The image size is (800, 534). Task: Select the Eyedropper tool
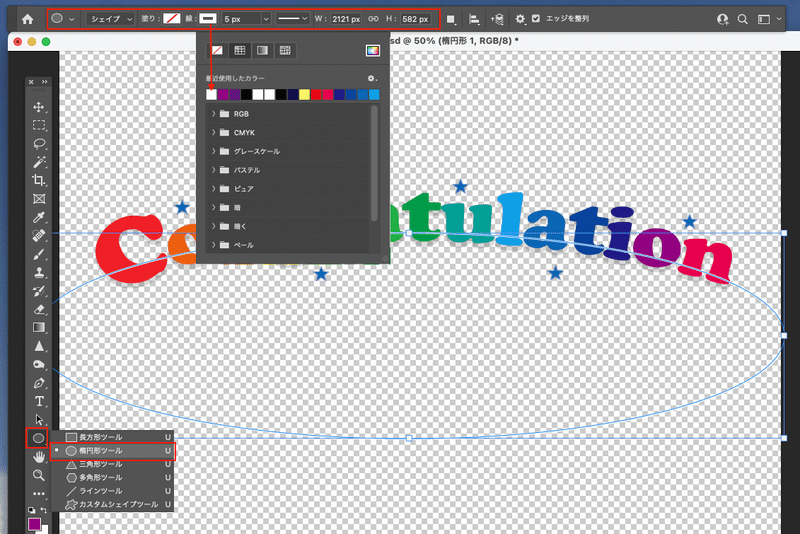pyautogui.click(x=39, y=217)
